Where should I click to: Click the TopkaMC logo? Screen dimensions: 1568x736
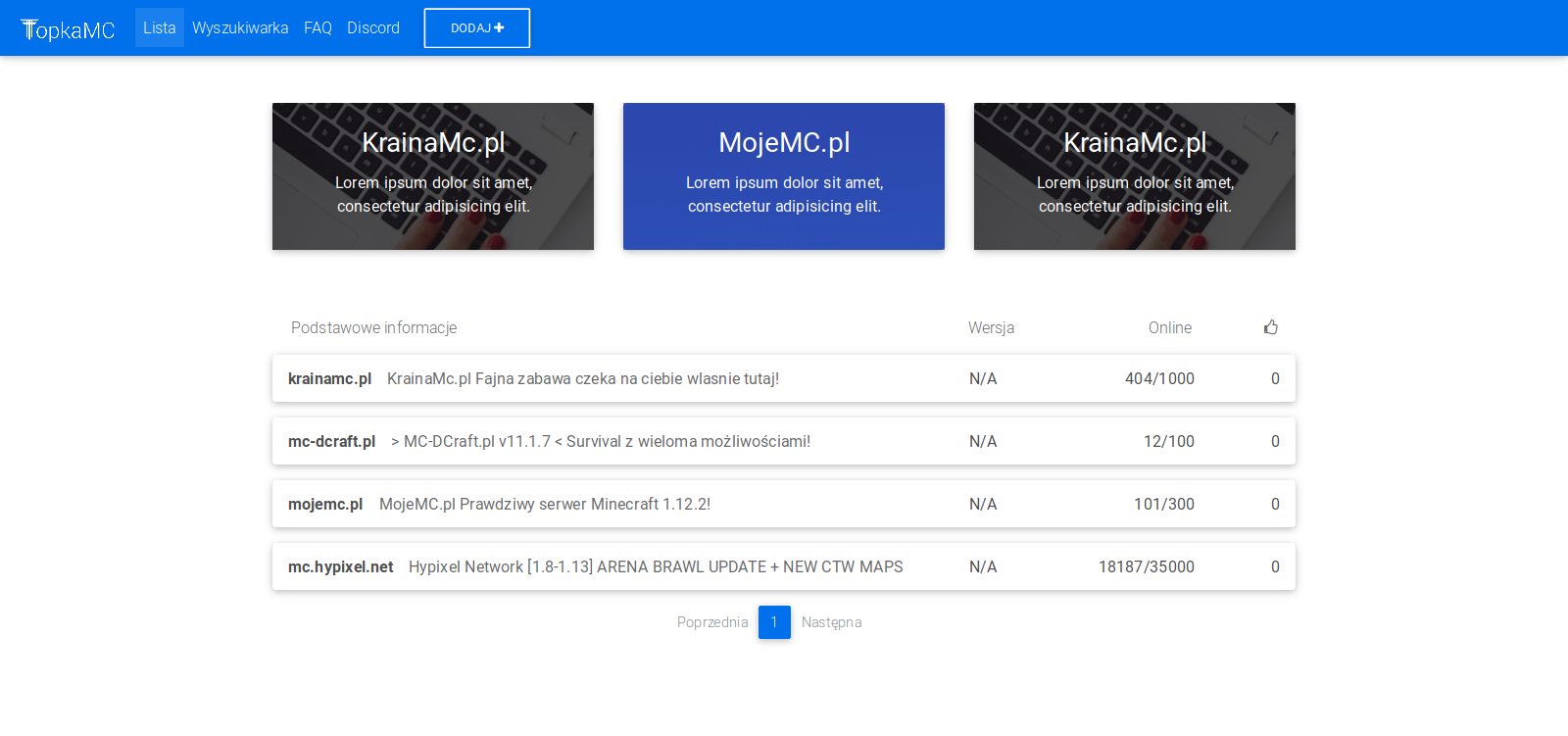pos(68,29)
